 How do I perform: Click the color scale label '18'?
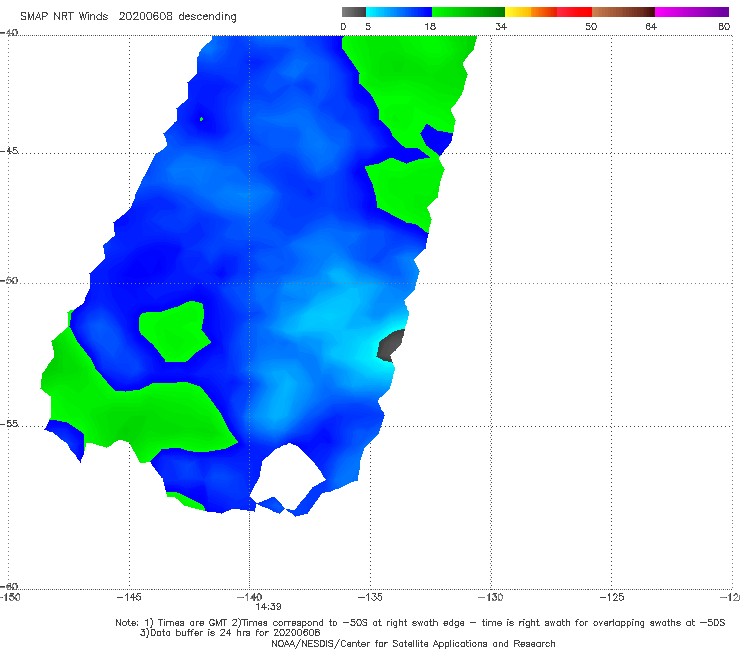pyautogui.click(x=430, y=27)
